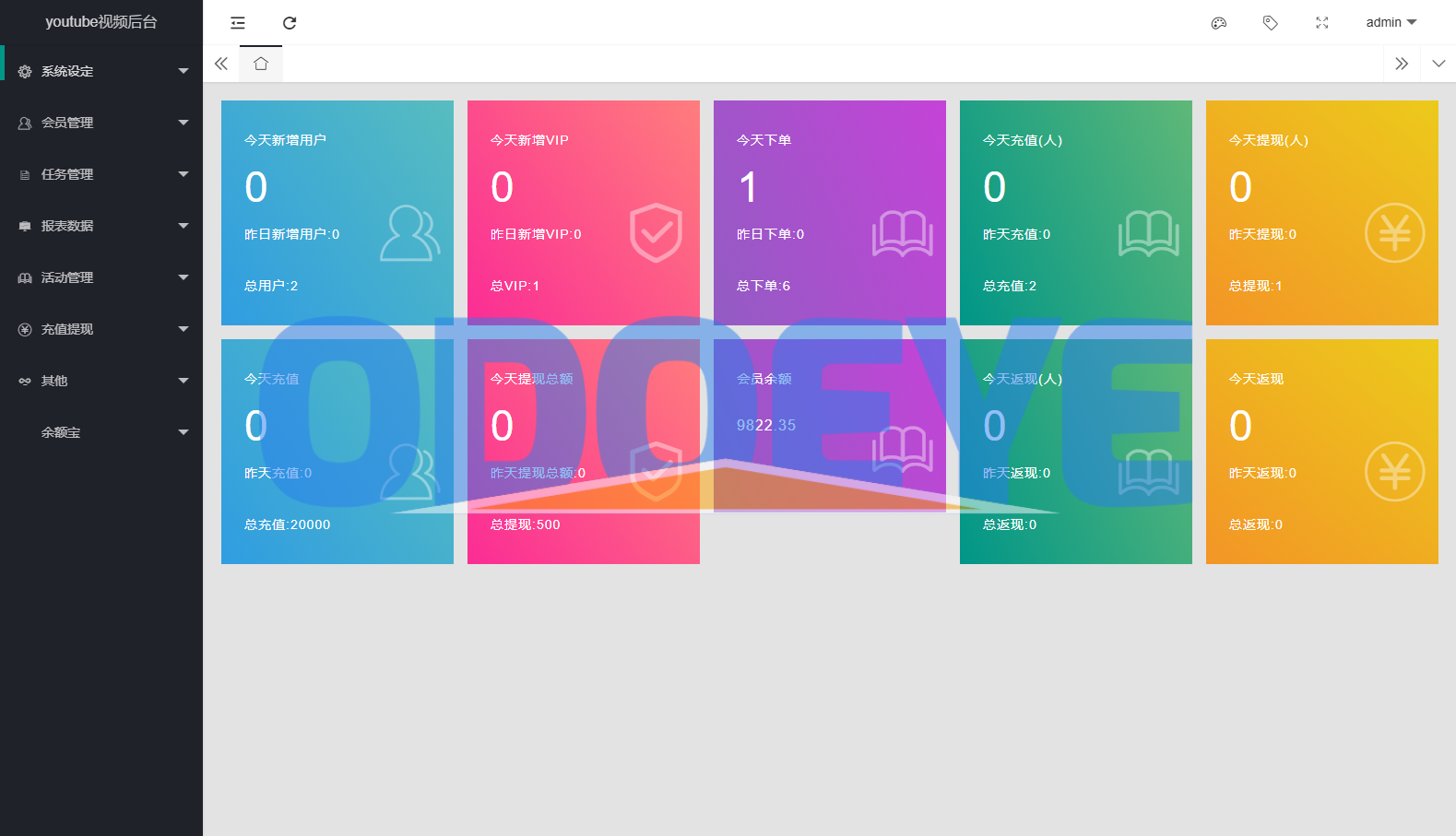The width and height of the screenshot is (1456, 836).
Task: Click the youtube视频后台 title
Action: 101,22
